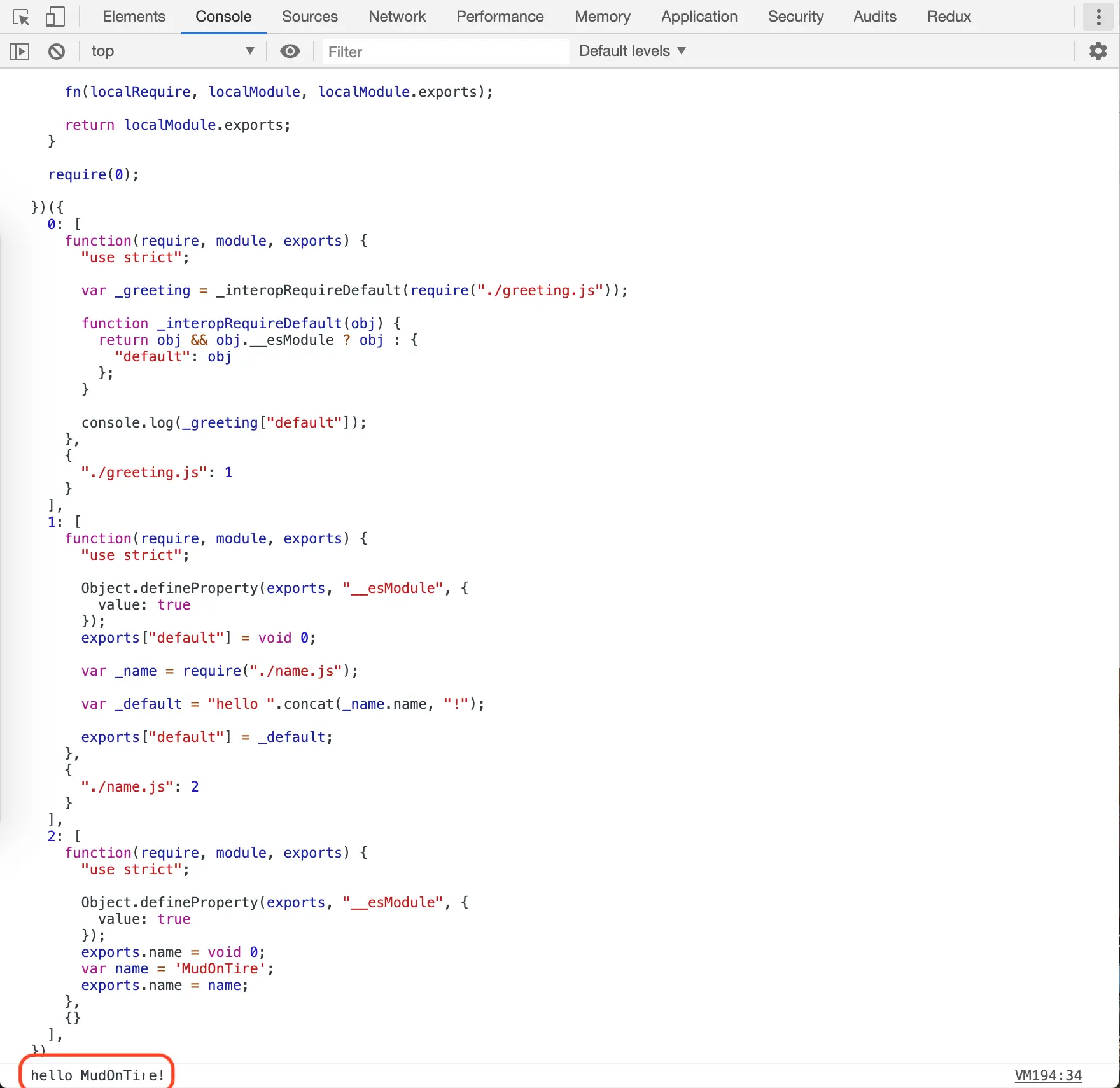Switch to the Memory tab

click(x=603, y=17)
